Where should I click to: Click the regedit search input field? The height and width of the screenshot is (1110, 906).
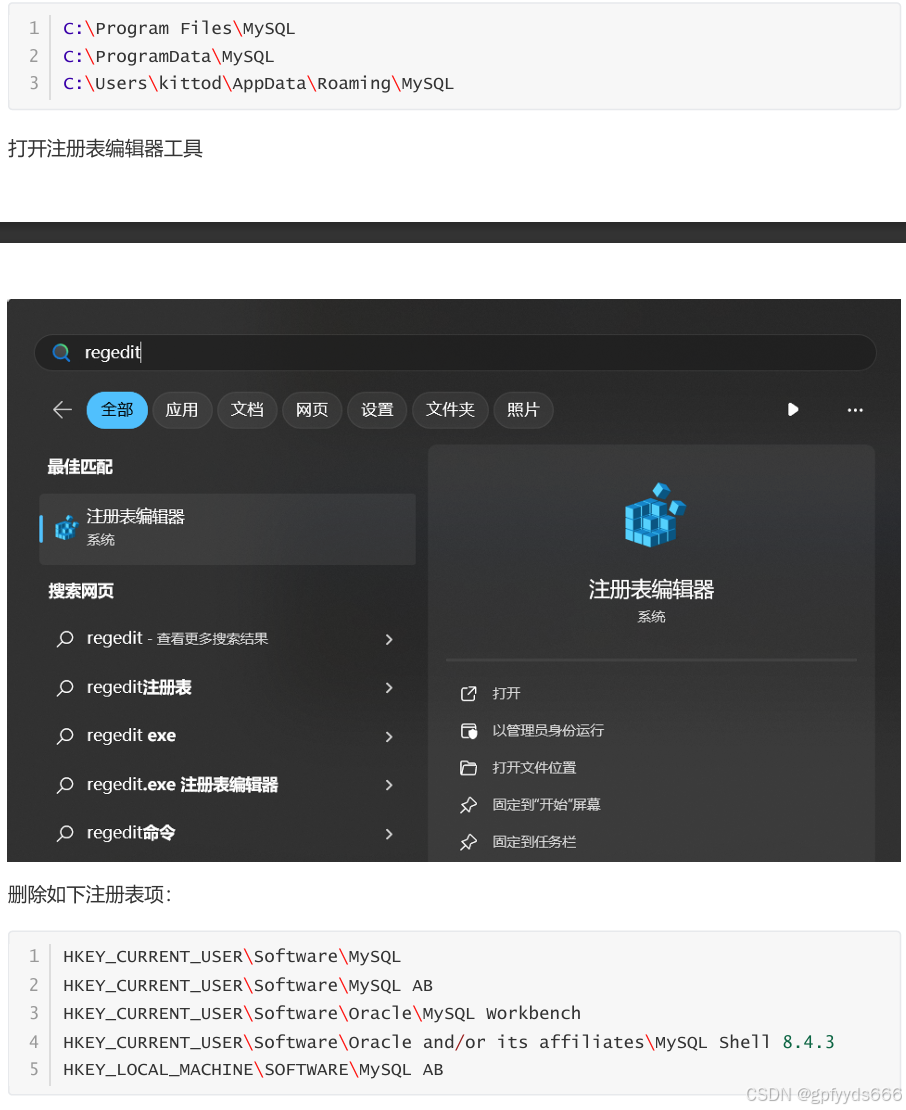tap(455, 353)
